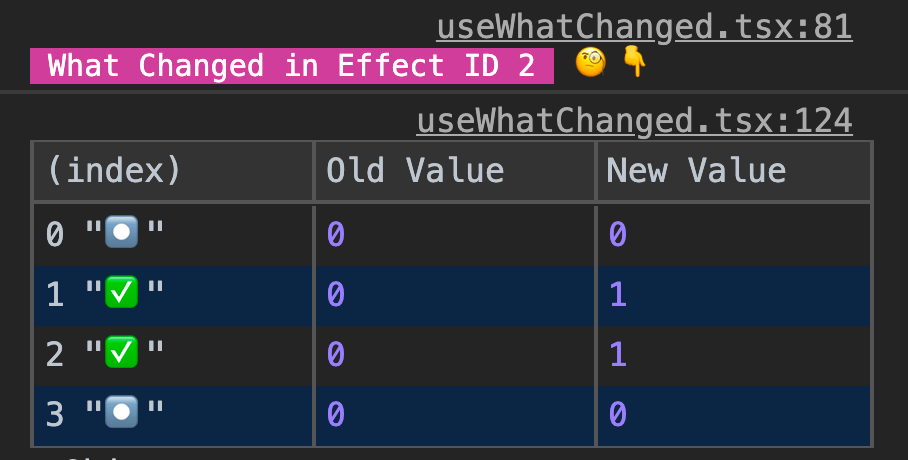Sort table by the (index) column header

pyautogui.click(x=173, y=171)
